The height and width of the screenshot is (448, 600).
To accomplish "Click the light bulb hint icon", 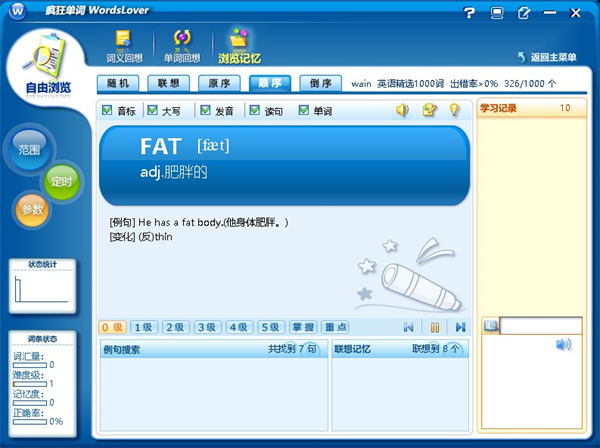I will tap(453, 110).
